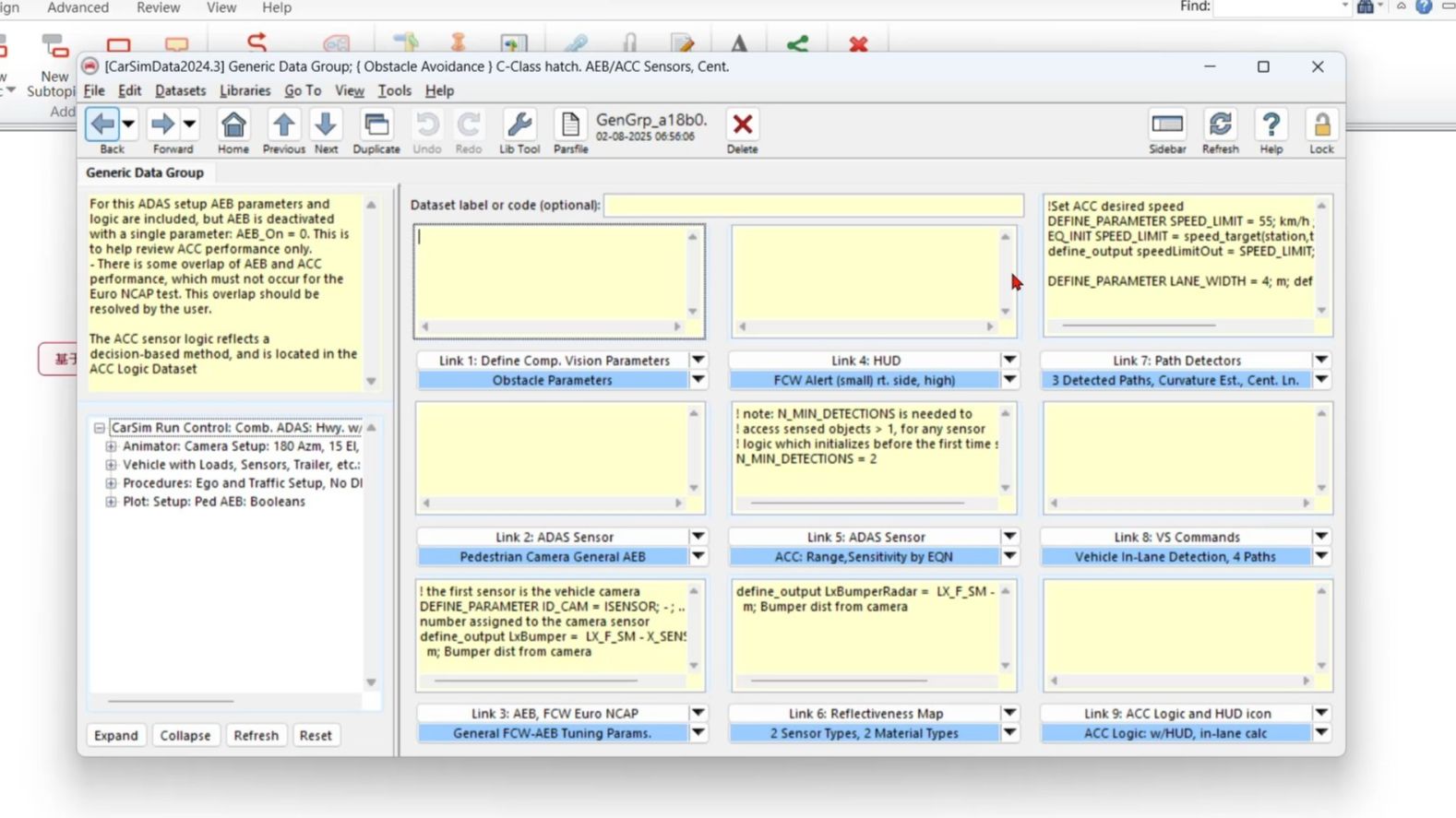Click the Collapse button
Image resolution: width=1456 pixels, height=818 pixels.
click(185, 735)
